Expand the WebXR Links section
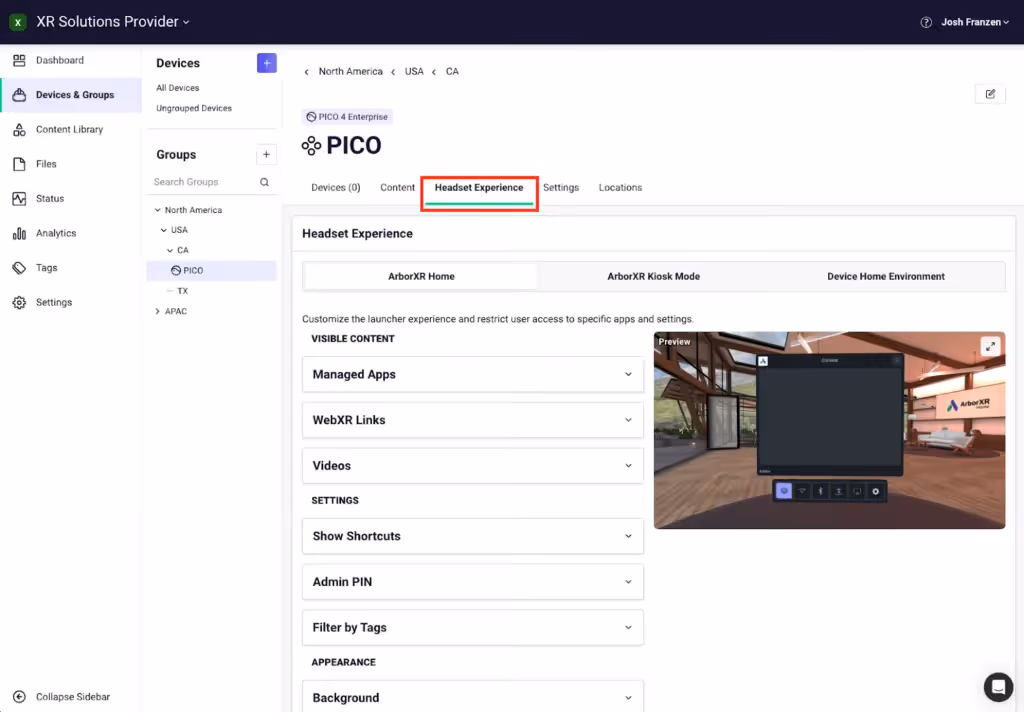Screen dimensions: 1024x712 pos(473,420)
